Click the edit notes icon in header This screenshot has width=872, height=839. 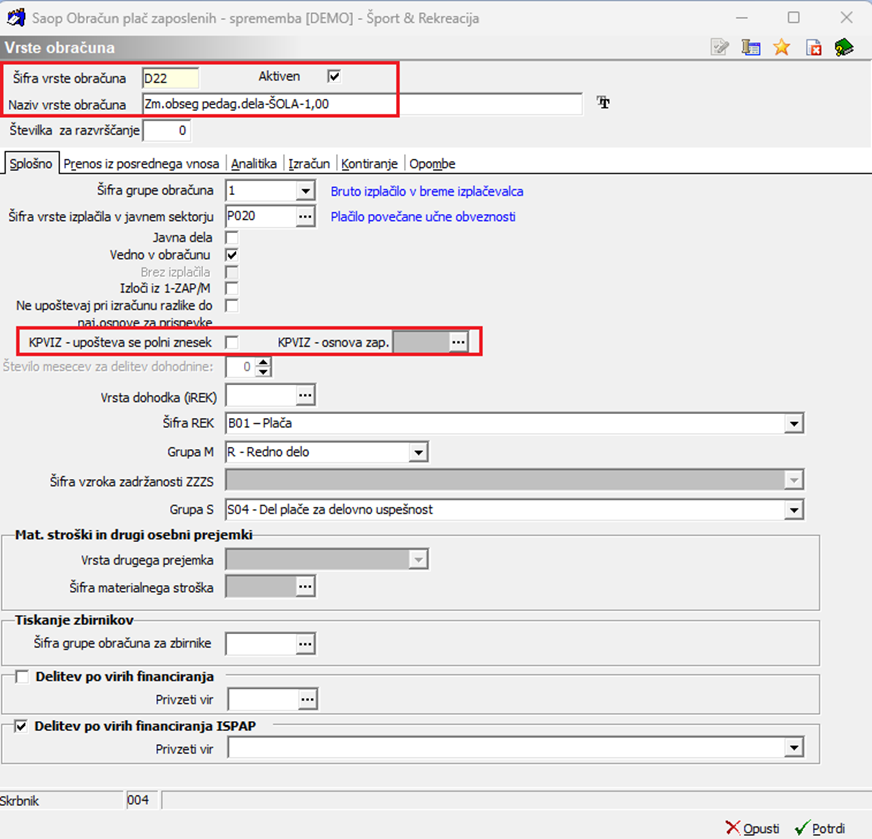point(720,47)
